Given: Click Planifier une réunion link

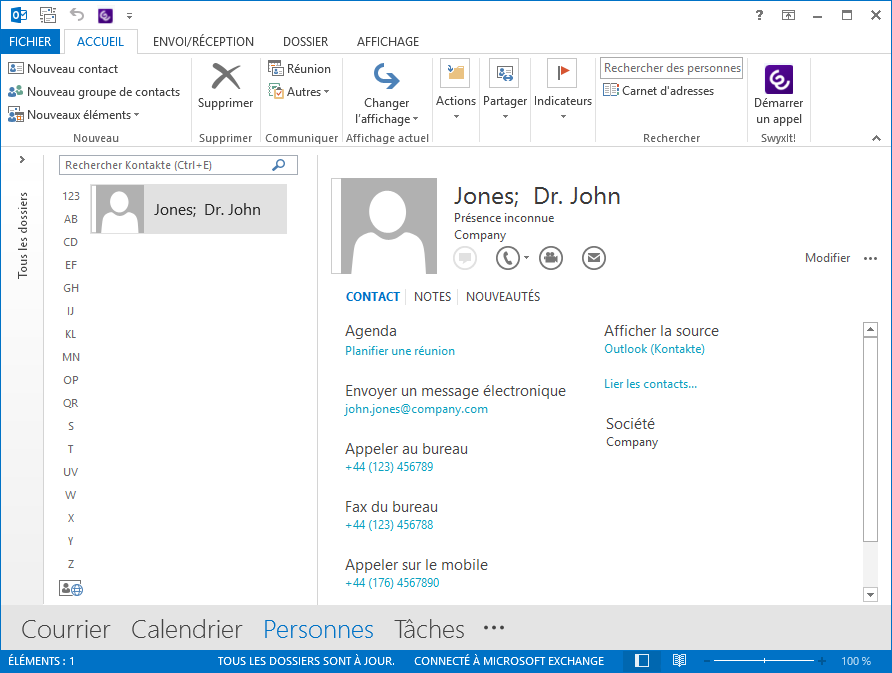Looking at the screenshot, I should tap(399, 351).
